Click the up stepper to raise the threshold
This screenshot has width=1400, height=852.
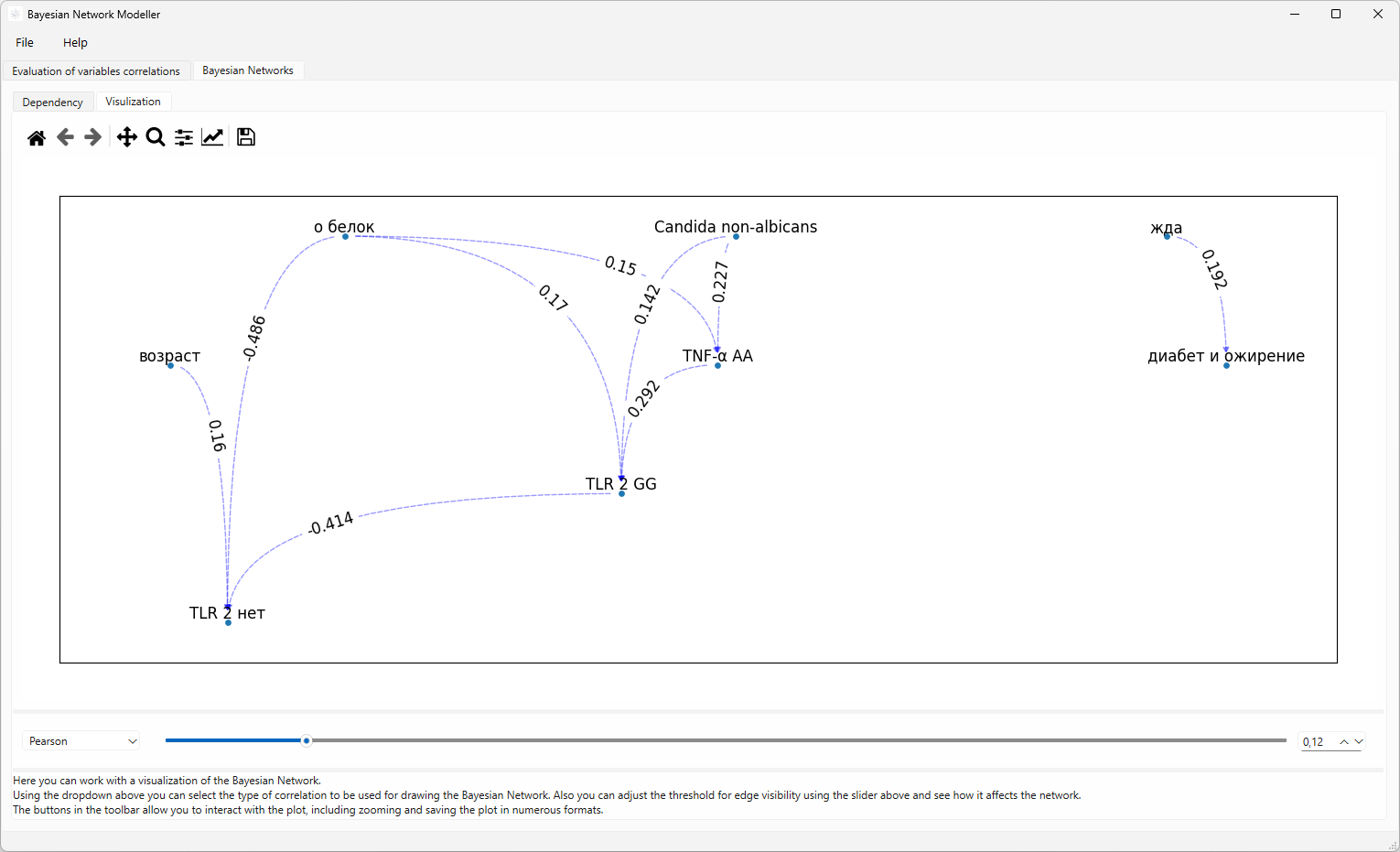pyautogui.click(x=1344, y=741)
